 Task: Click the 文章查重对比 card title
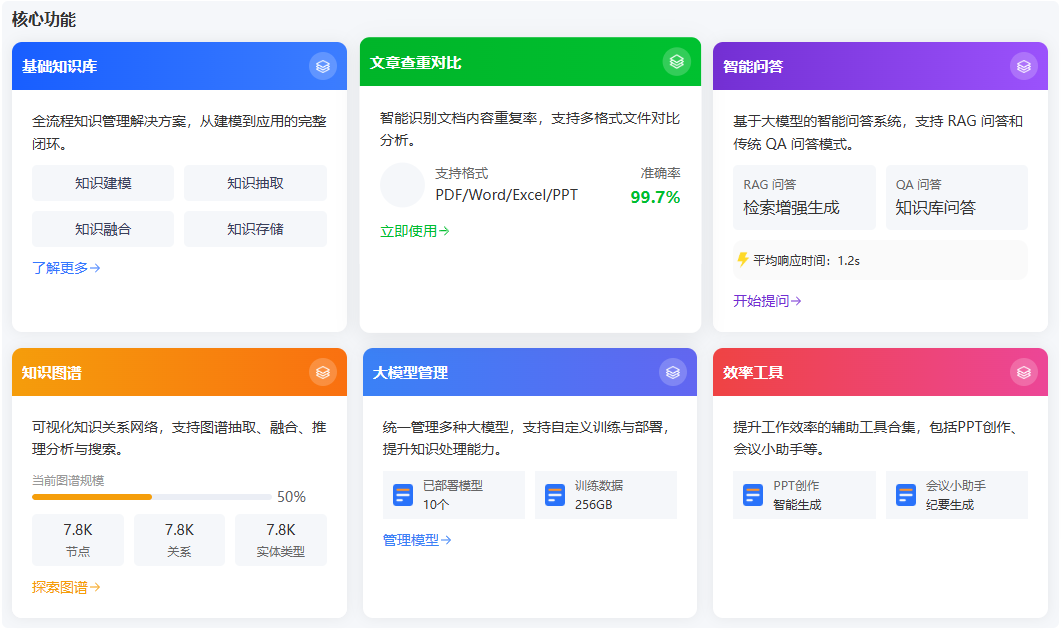(415, 62)
